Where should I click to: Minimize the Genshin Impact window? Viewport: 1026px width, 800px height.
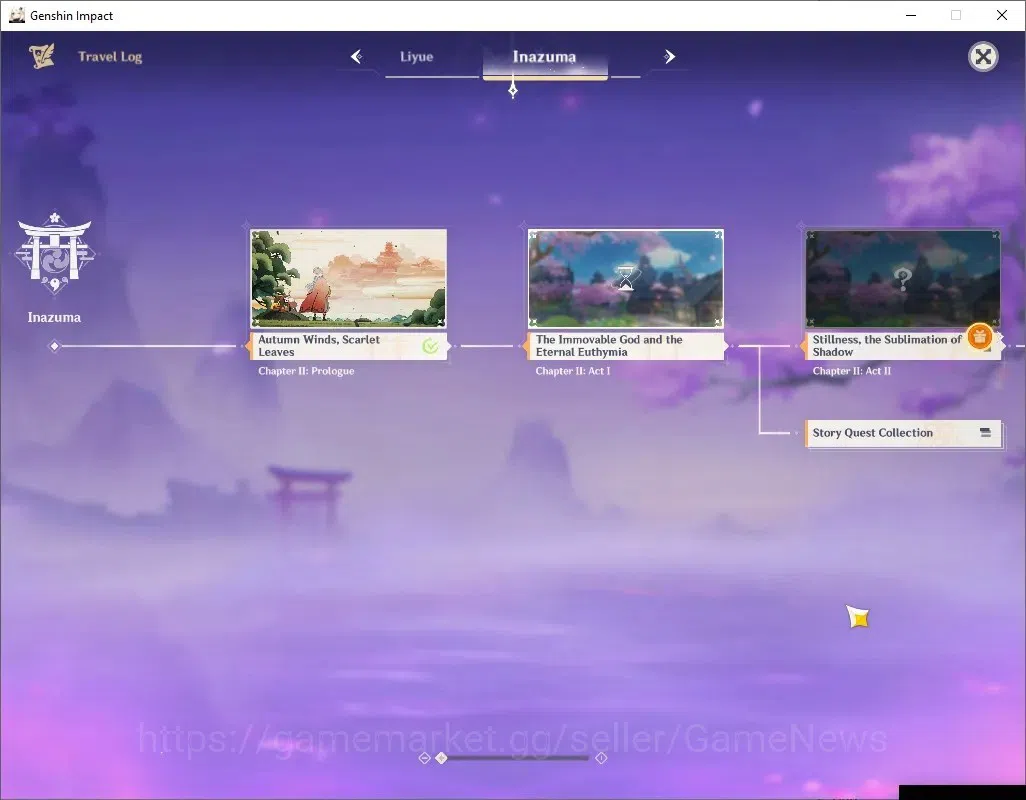point(910,15)
